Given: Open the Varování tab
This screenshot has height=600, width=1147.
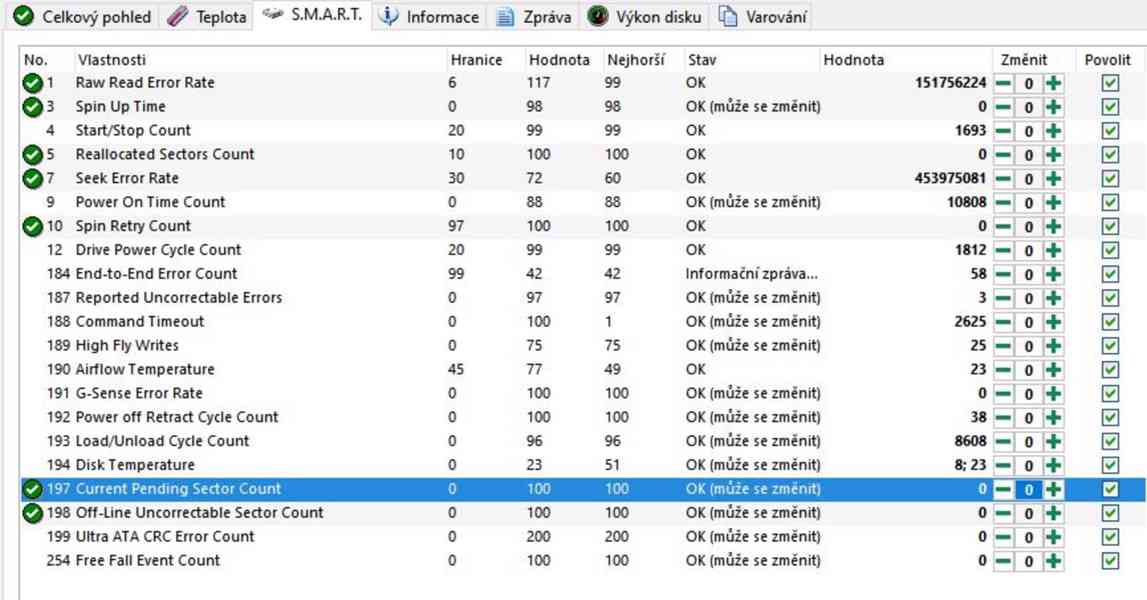Looking at the screenshot, I should [x=763, y=16].
